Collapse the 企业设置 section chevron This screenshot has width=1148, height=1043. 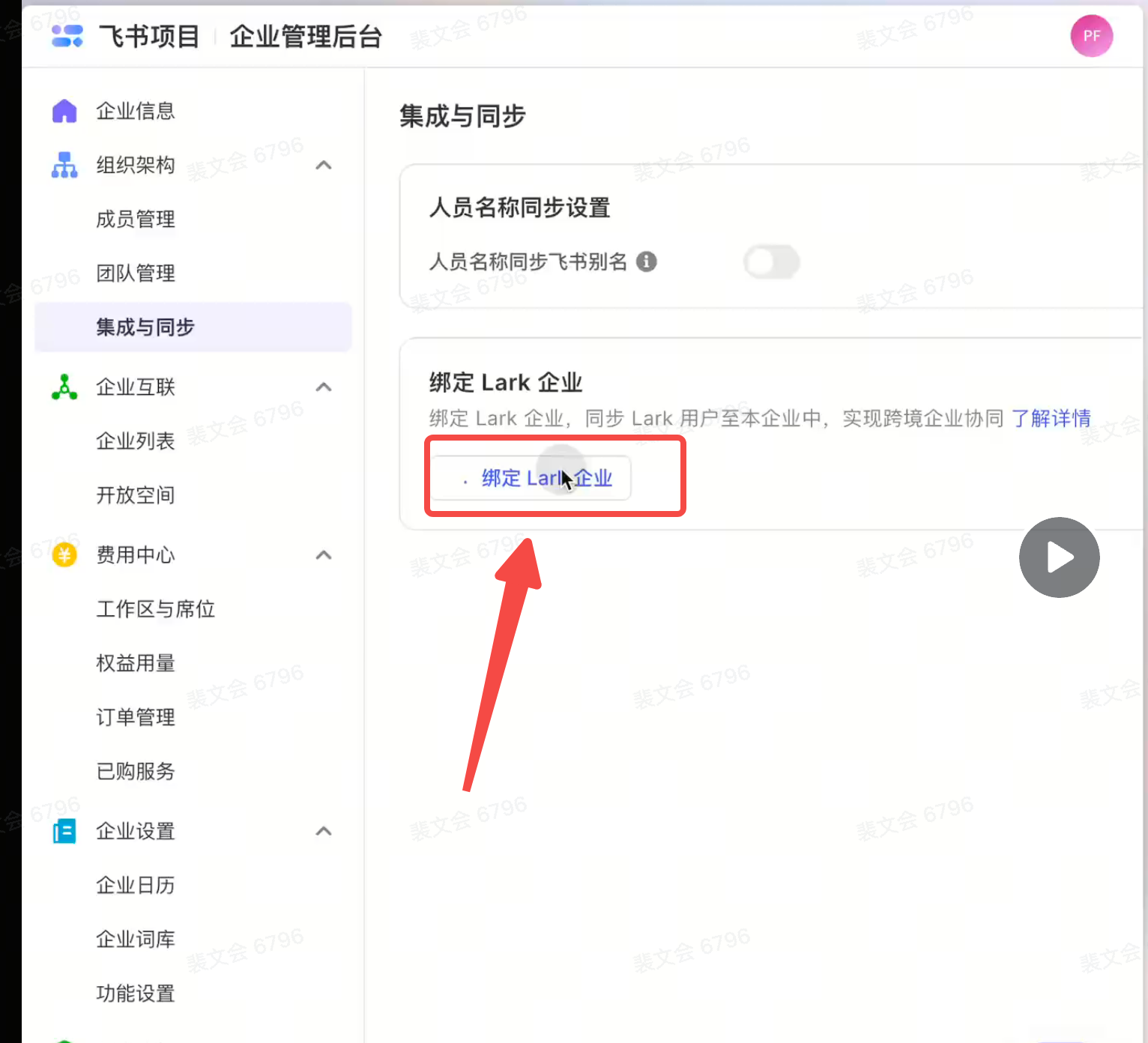(324, 831)
